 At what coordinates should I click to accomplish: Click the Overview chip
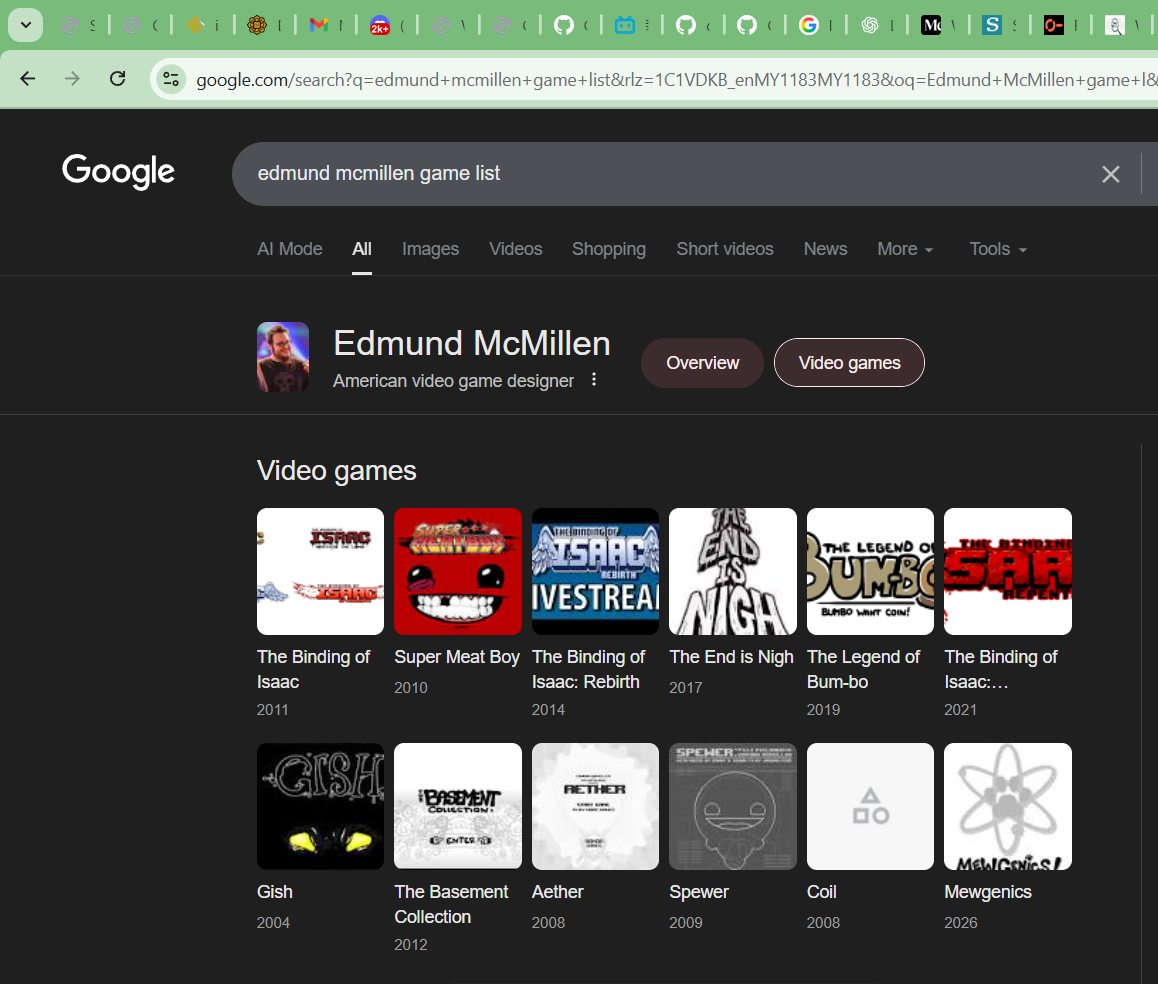(702, 363)
